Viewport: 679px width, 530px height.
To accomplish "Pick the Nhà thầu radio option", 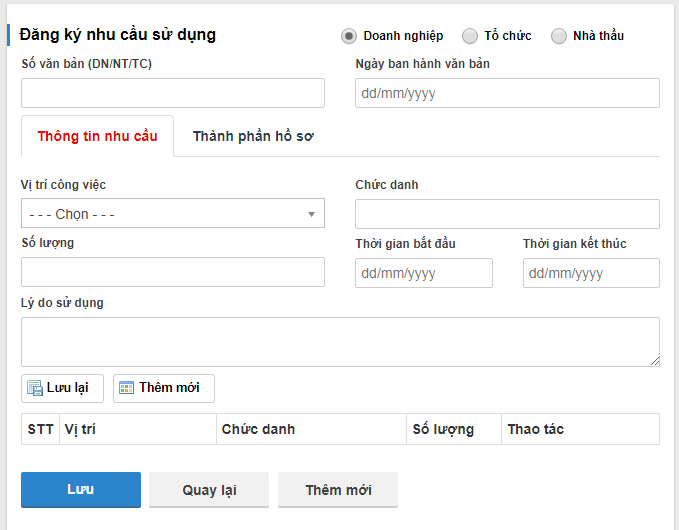I will tap(559, 36).
